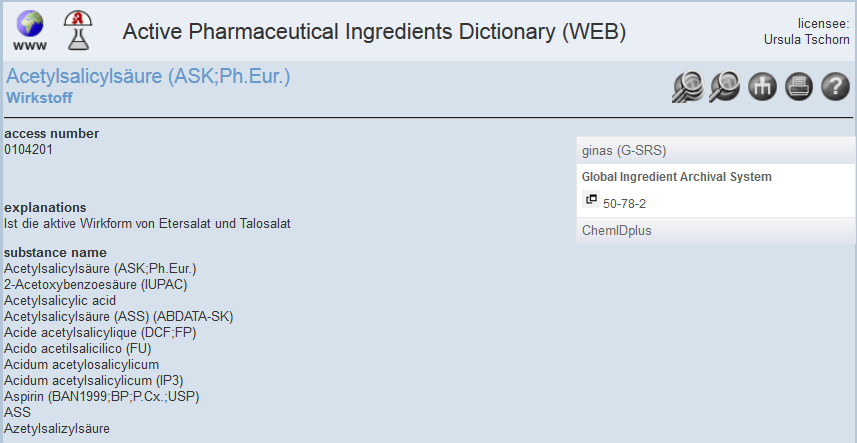Click the pharmacy flask logo icon
The image size is (857, 443).
[78, 31]
